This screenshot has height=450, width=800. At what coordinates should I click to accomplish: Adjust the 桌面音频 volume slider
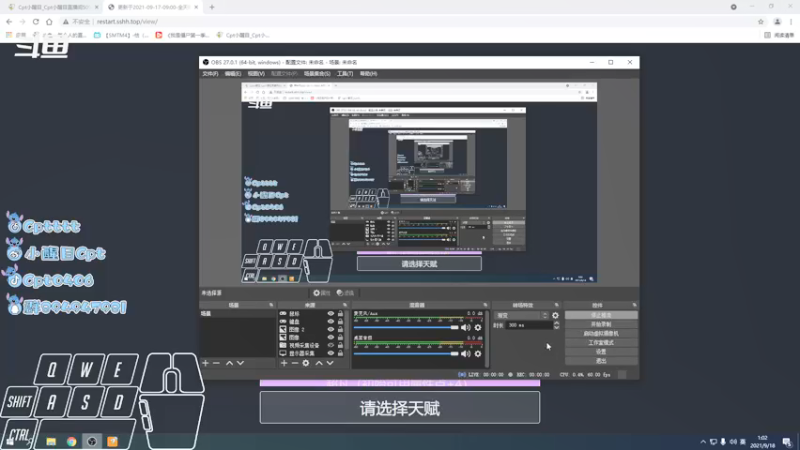point(406,354)
